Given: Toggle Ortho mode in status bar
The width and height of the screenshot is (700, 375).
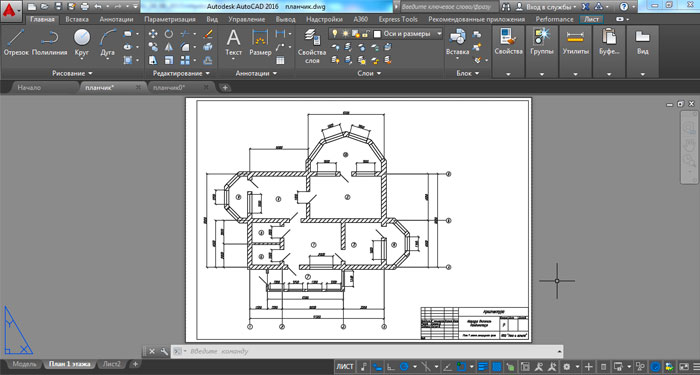Looking at the screenshot, I should pos(390,367).
